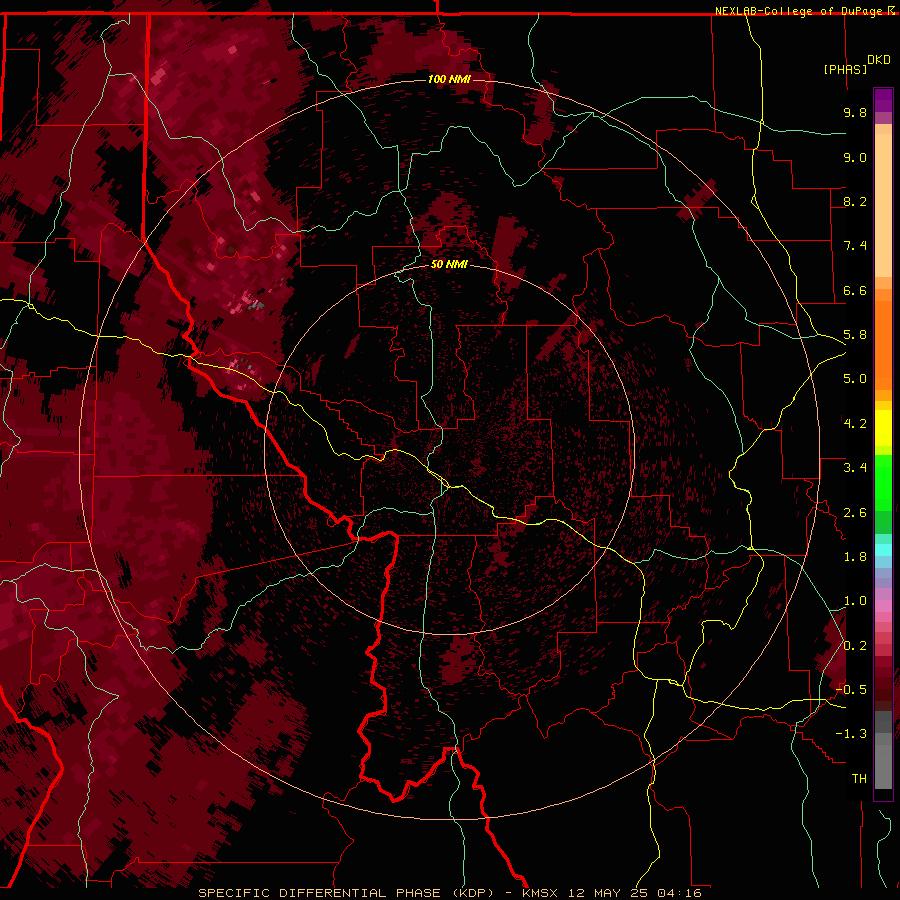Click the "12 MAY 25" date stamp
Viewport: 900px width, 900px height.
tap(609, 893)
